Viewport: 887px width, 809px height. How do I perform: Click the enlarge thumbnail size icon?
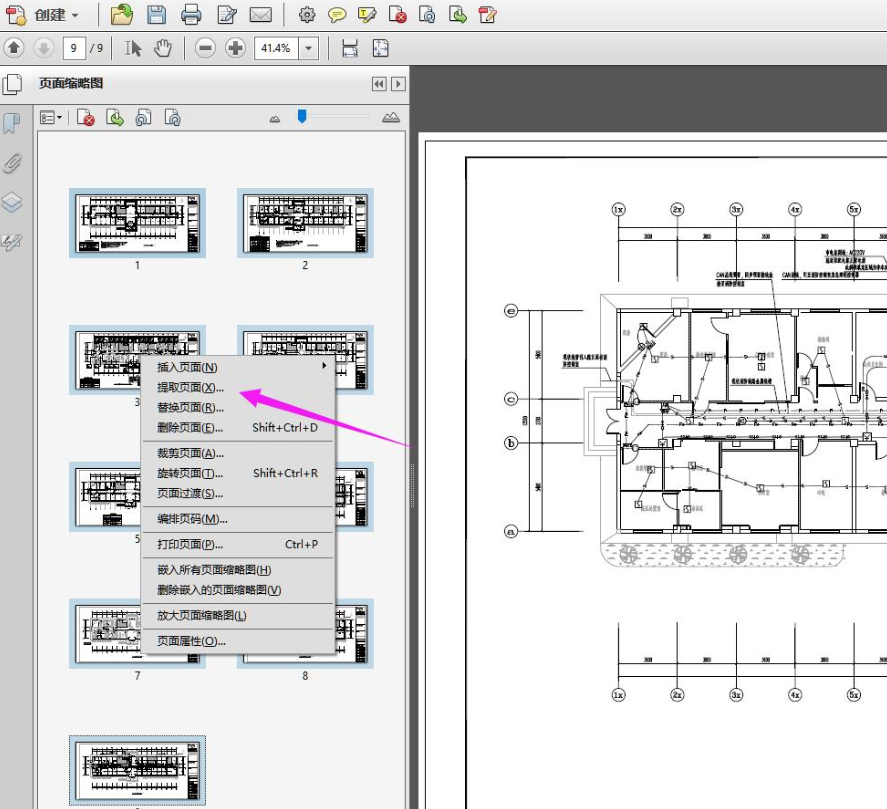[x=391, y=117]
